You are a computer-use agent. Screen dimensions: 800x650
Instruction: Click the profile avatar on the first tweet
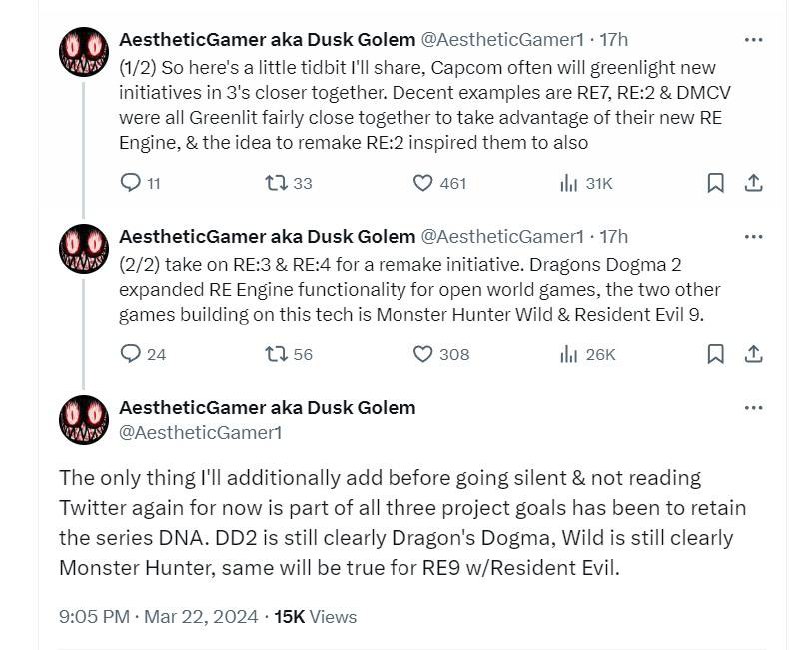coord(83,49)
